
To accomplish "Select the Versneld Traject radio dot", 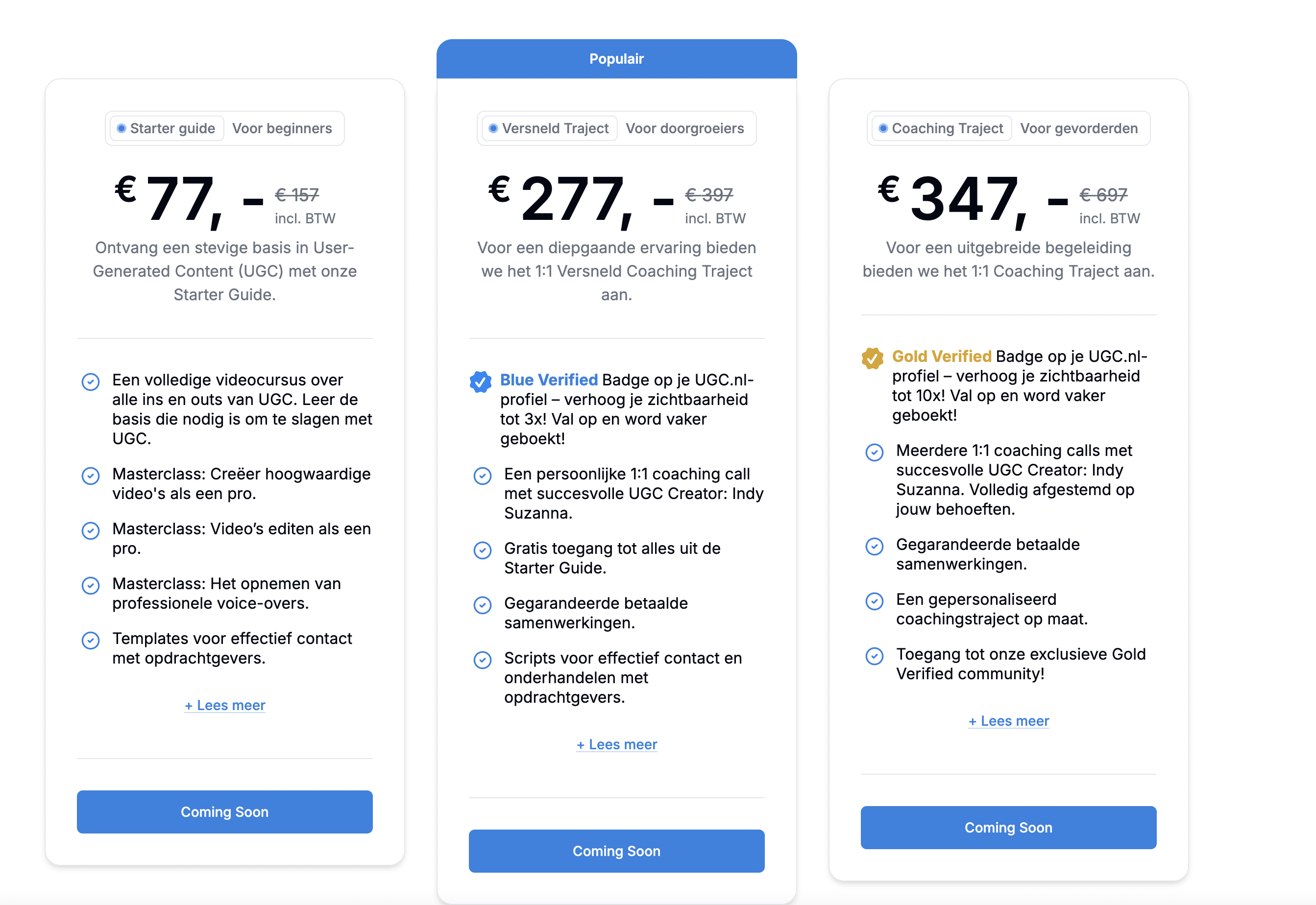I will [x=493, y=129].
